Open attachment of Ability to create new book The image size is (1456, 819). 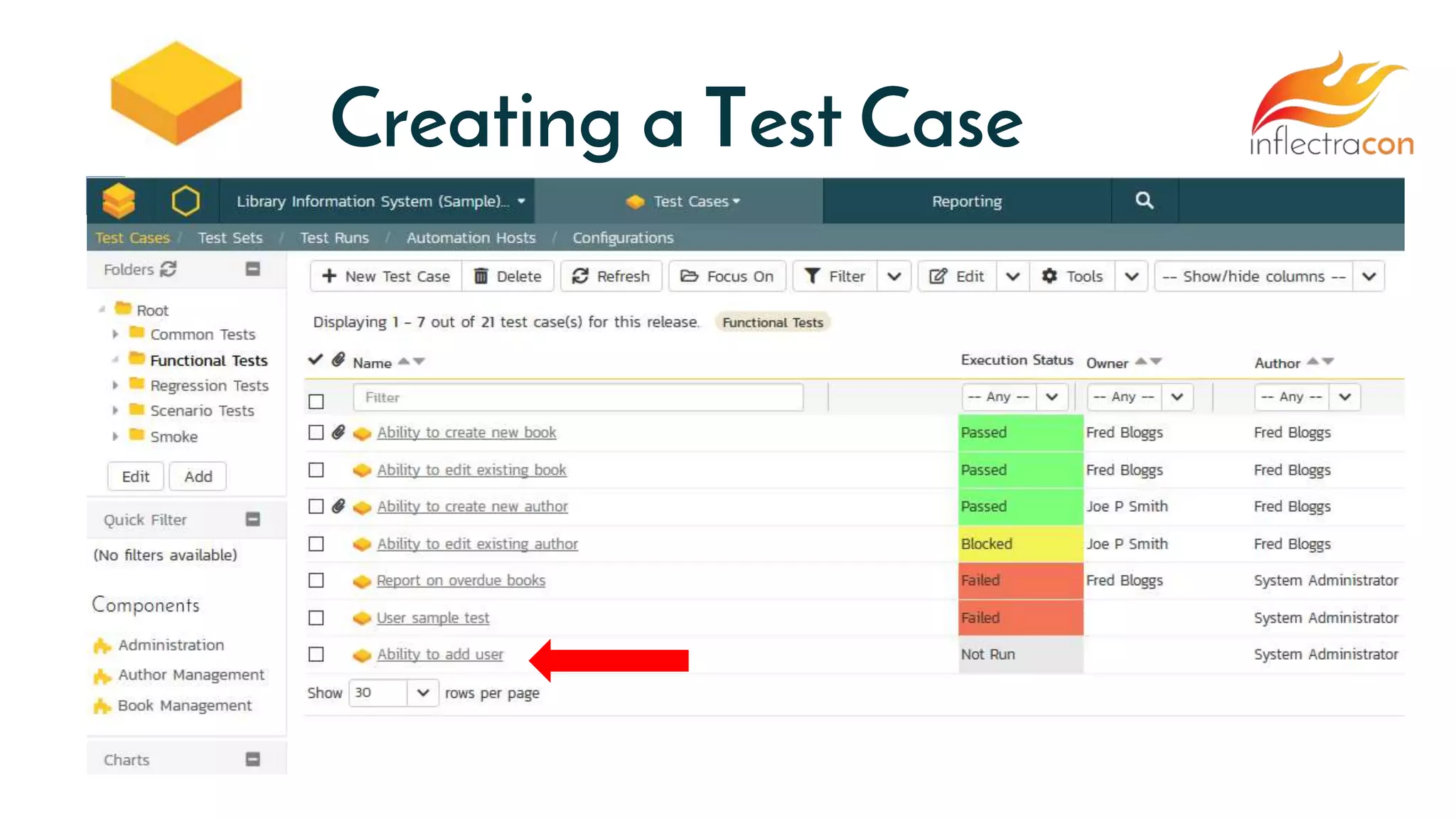[x=338, y=432]
